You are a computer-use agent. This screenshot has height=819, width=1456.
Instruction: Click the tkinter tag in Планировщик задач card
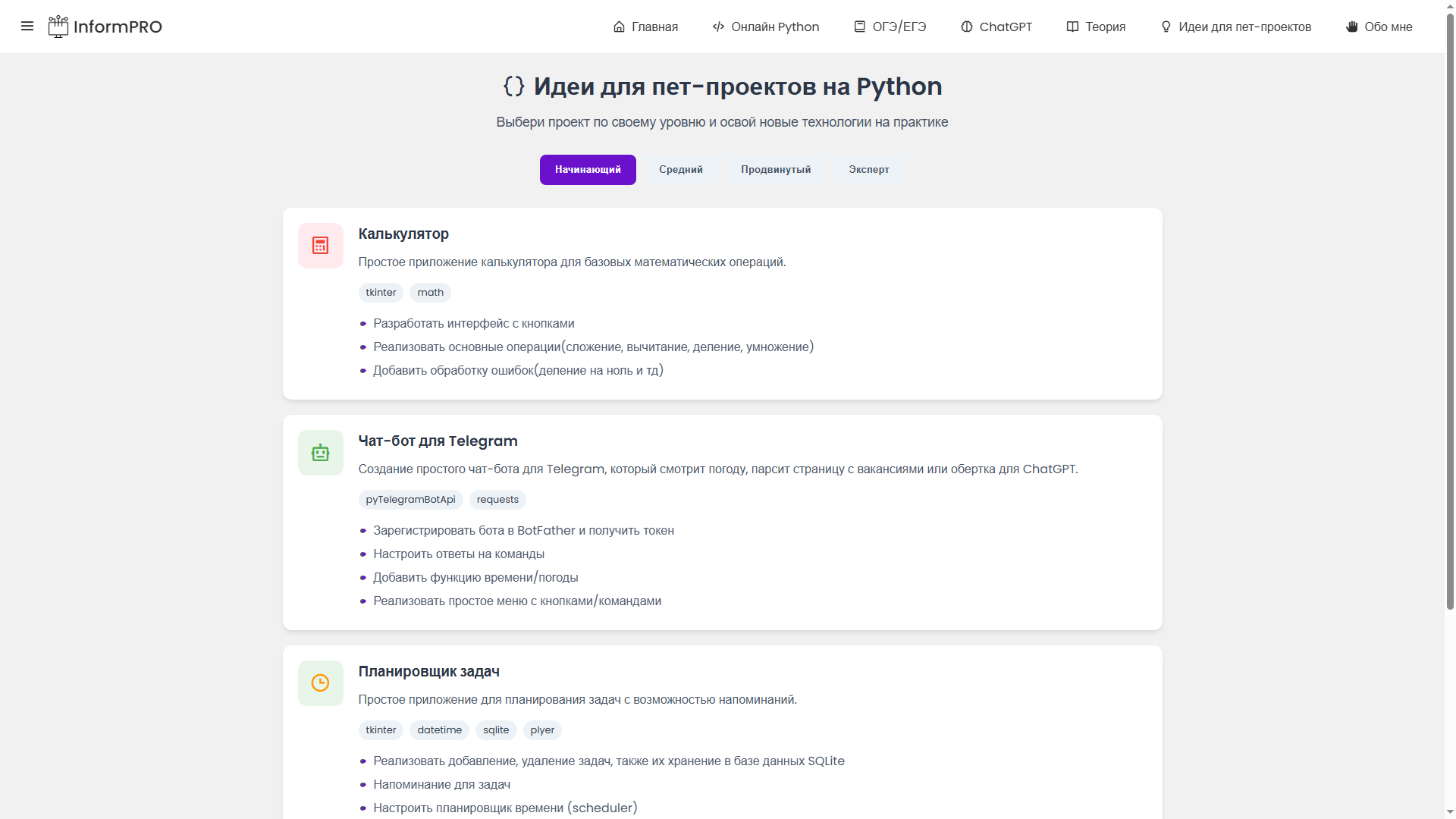(381, 730)
